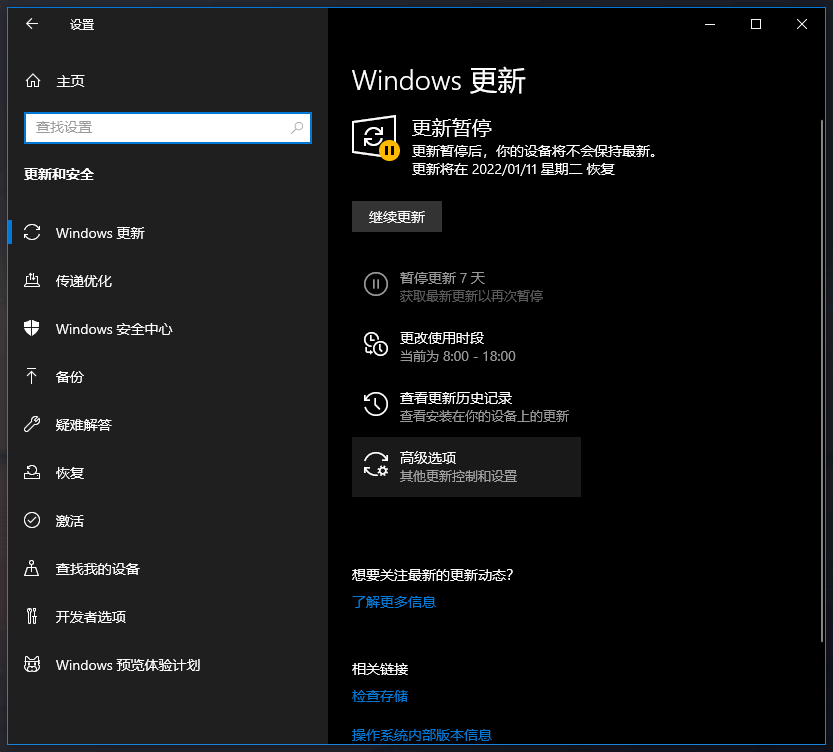Click 暂停更新 7 天 option
This screenshot has height=752, width=833.
466,287
